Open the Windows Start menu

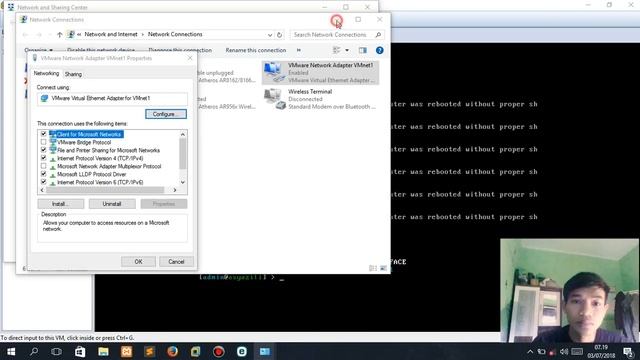pos(11,351)
